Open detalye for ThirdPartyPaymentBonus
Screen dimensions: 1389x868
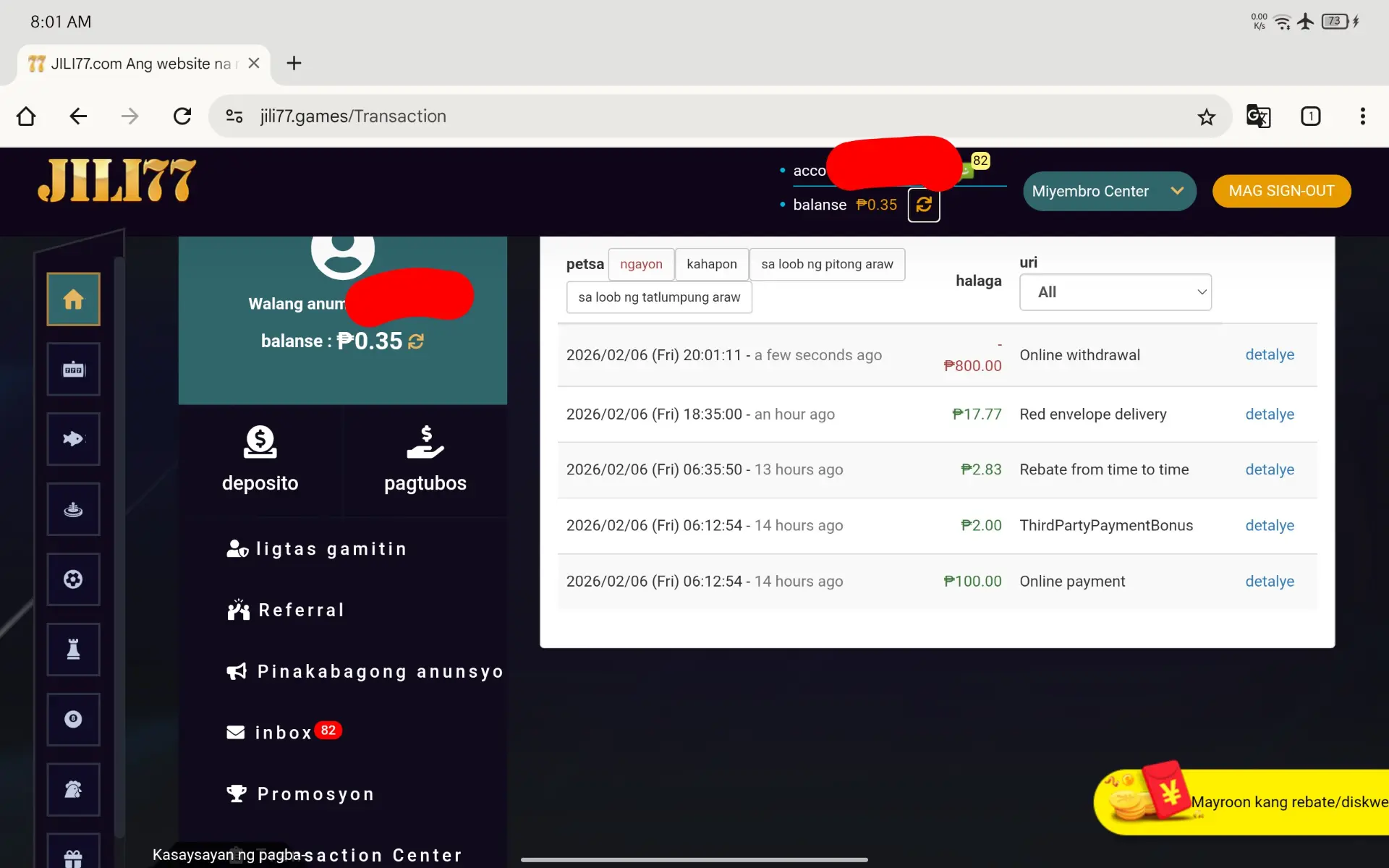1269,526
